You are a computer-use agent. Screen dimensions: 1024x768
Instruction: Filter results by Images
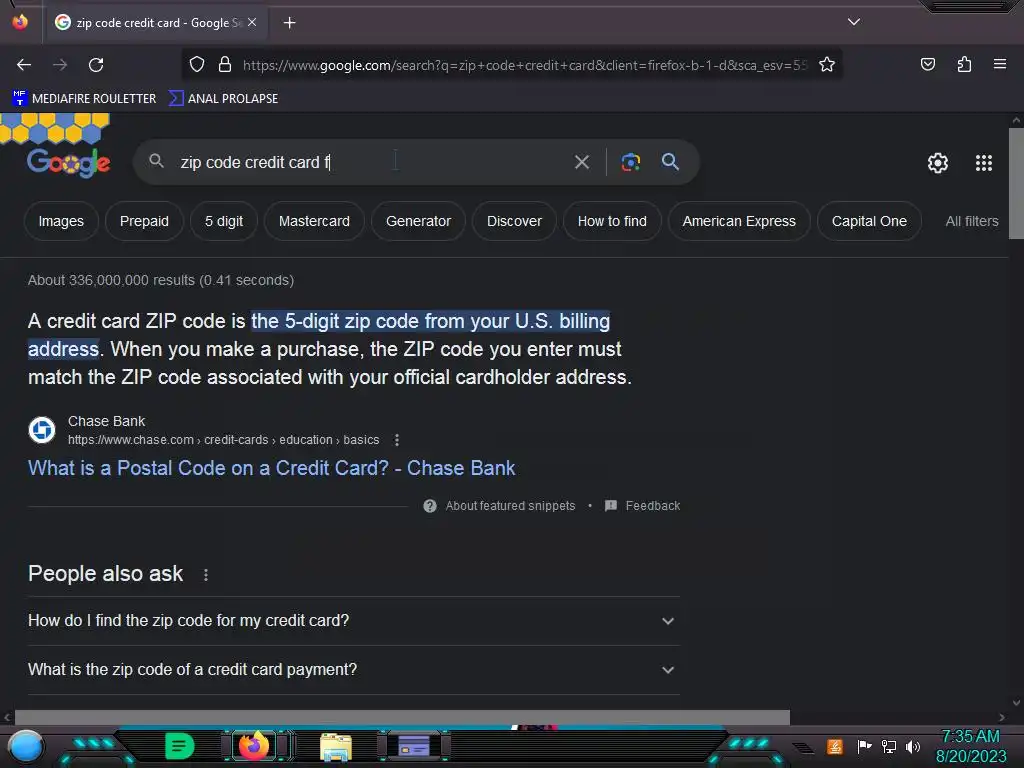[61, 221]
